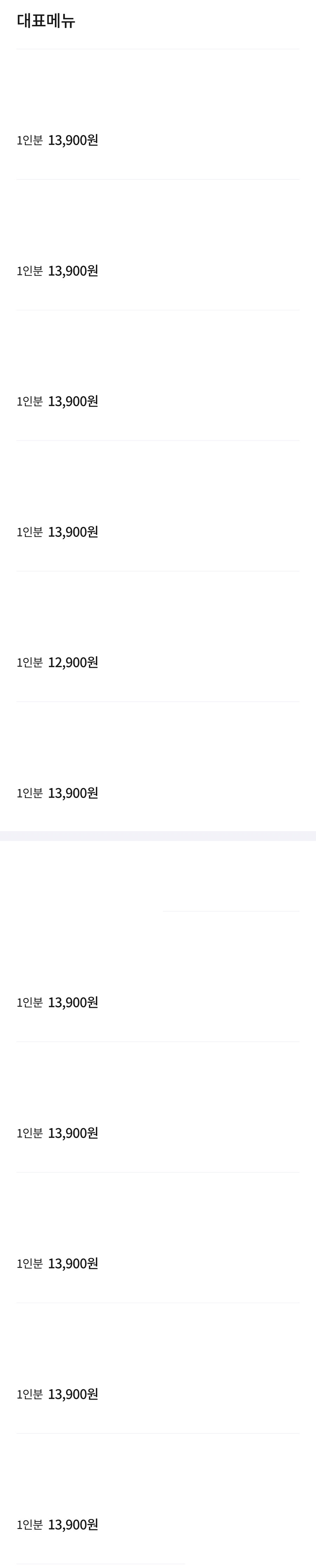The image size is (316, 1568).
Task: Select the second menu item's 13,900원 price
Action: coord(73,271)
